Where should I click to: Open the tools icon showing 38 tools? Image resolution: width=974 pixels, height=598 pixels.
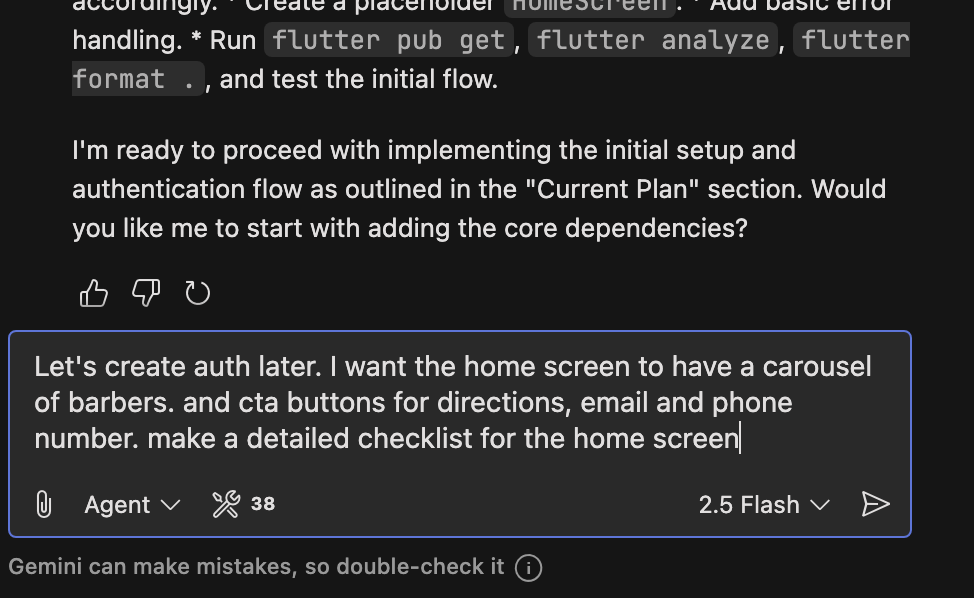(x=225, y=504)
